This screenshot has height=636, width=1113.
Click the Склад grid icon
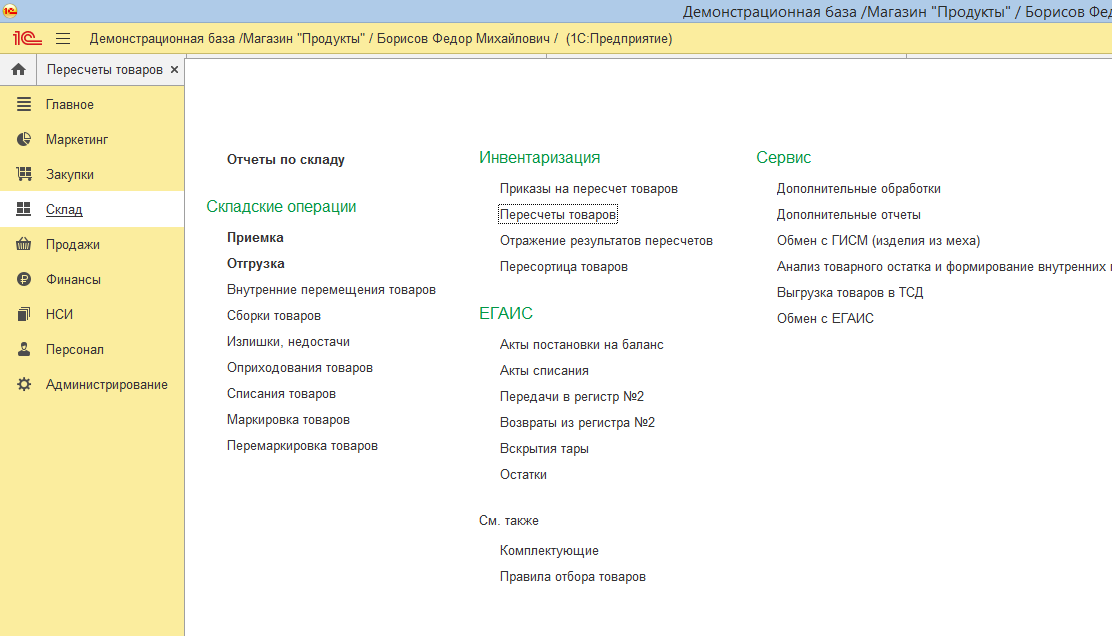coord(24,209)
